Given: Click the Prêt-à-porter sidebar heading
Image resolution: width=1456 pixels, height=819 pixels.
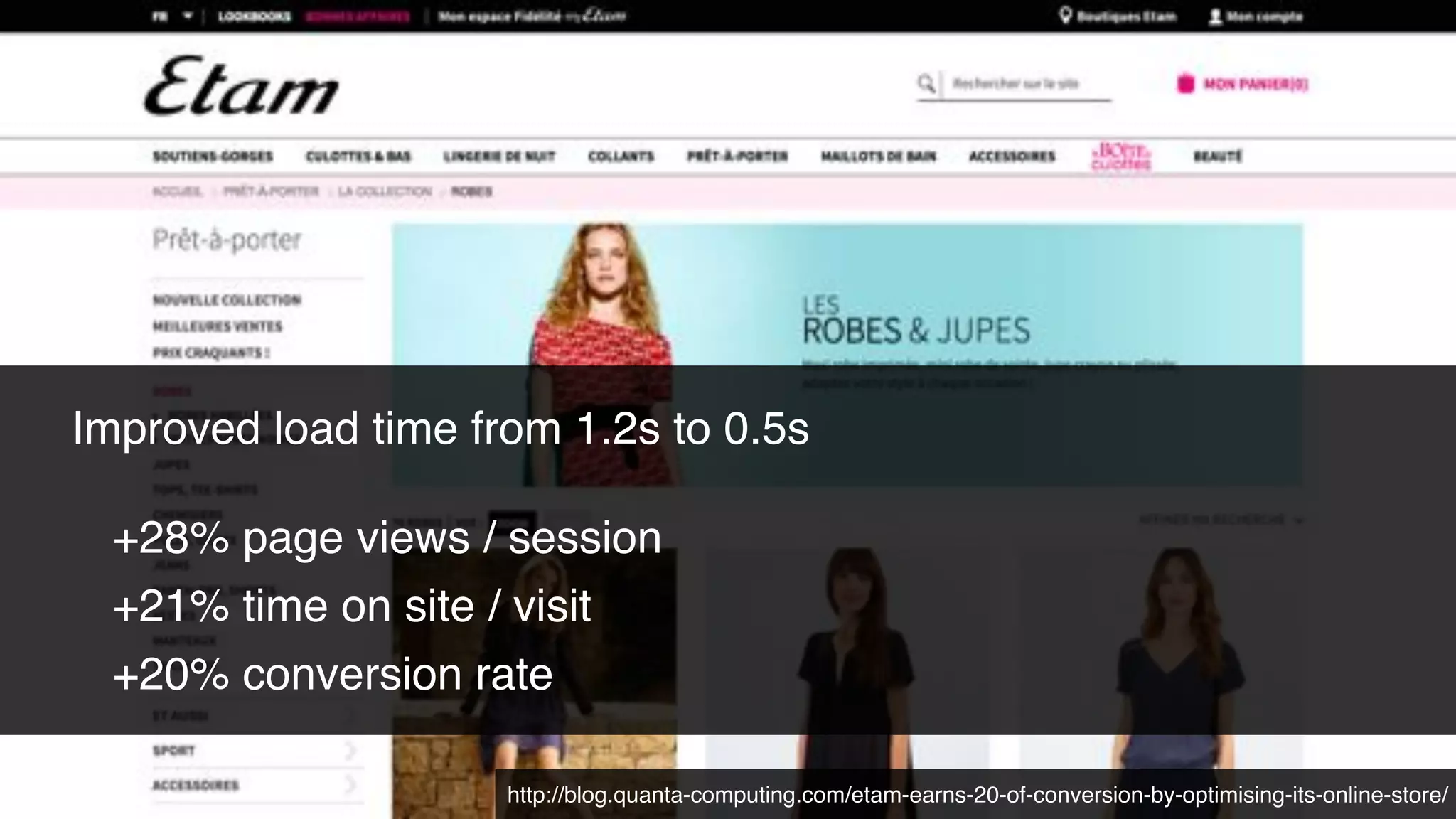Looking at the screenshot, I should pos(227,240).
